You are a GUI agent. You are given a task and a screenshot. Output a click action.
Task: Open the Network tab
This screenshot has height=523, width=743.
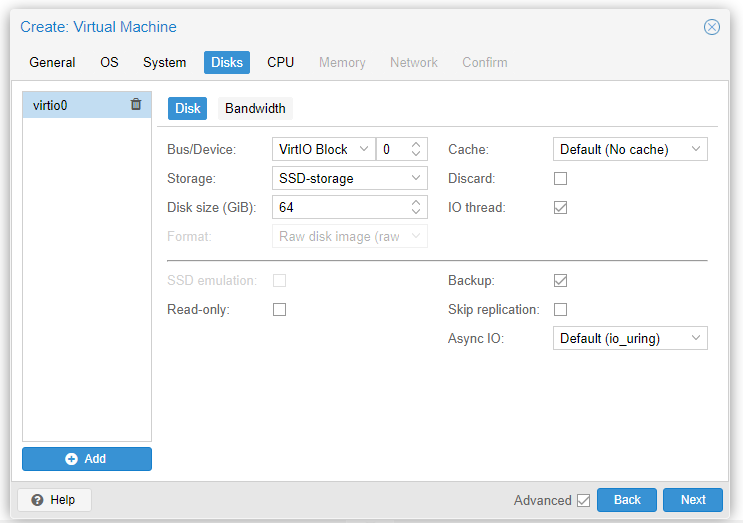(x=414, y=63)
